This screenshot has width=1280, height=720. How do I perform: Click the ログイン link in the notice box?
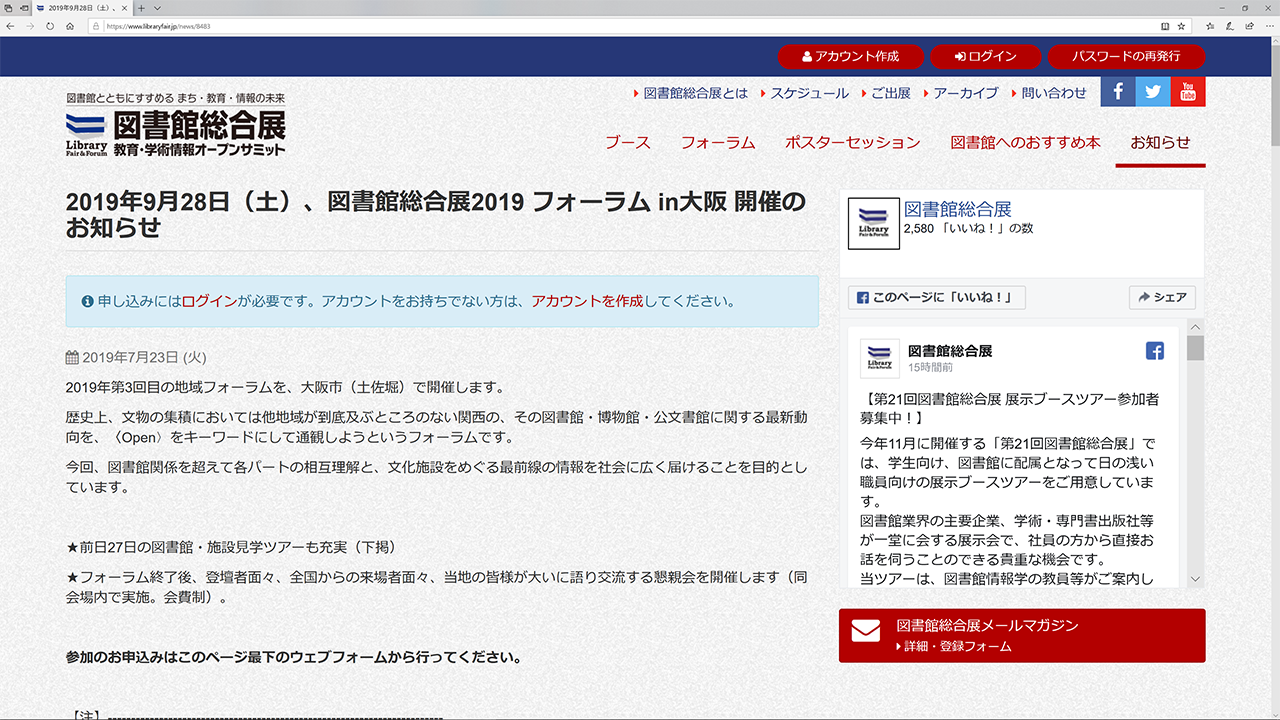pos(210,301)
